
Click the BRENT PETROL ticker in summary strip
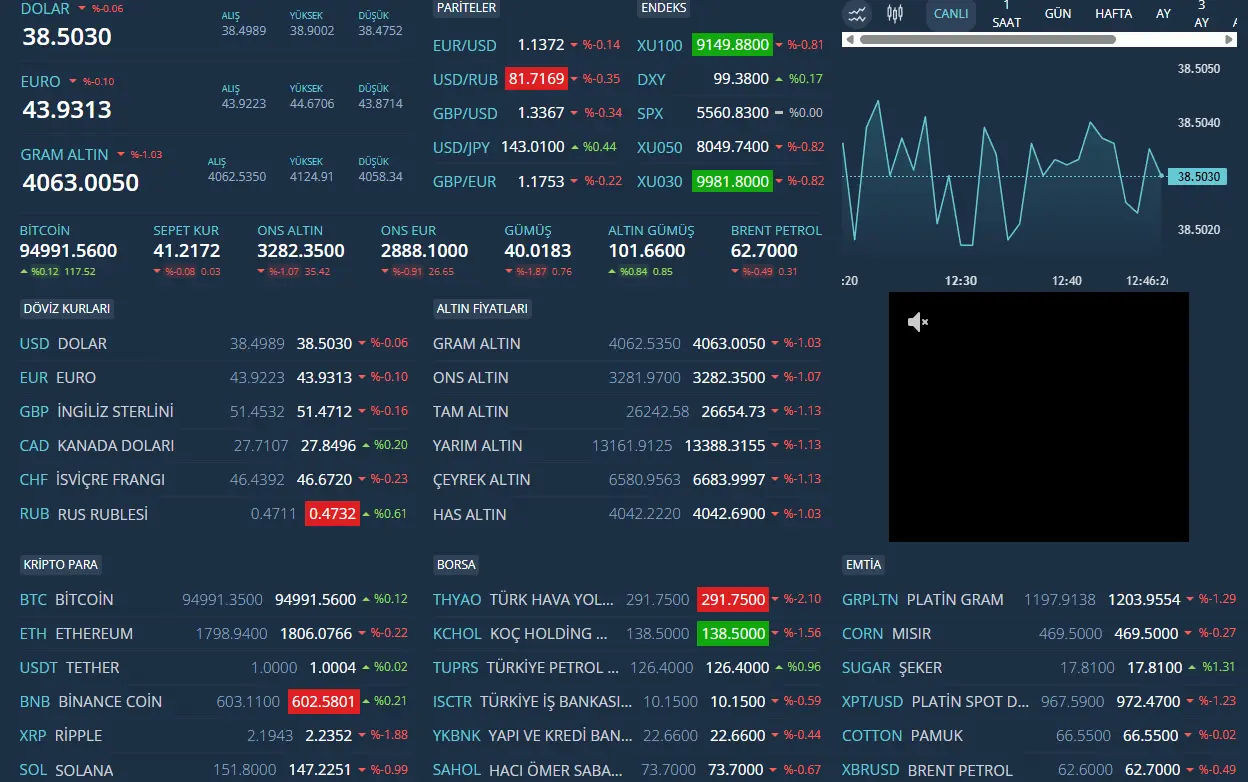tap(776, 250)
